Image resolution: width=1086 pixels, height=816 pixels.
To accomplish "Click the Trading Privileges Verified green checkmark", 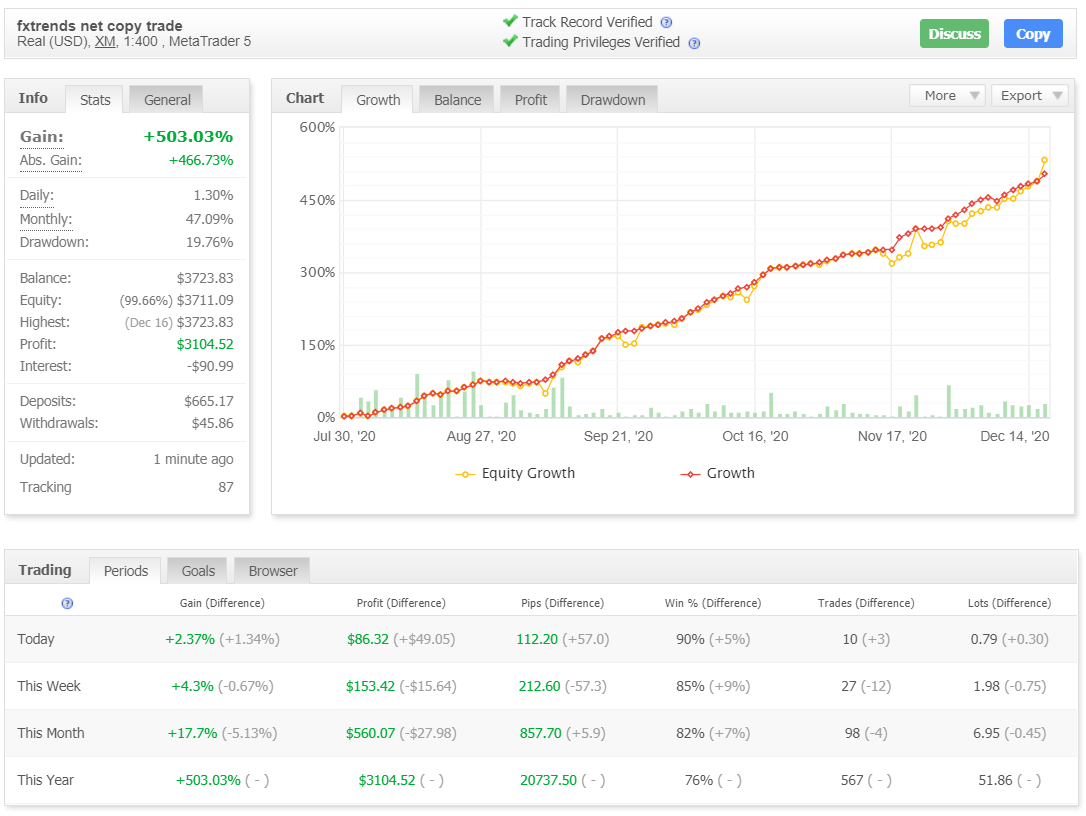I will [510, 42].
